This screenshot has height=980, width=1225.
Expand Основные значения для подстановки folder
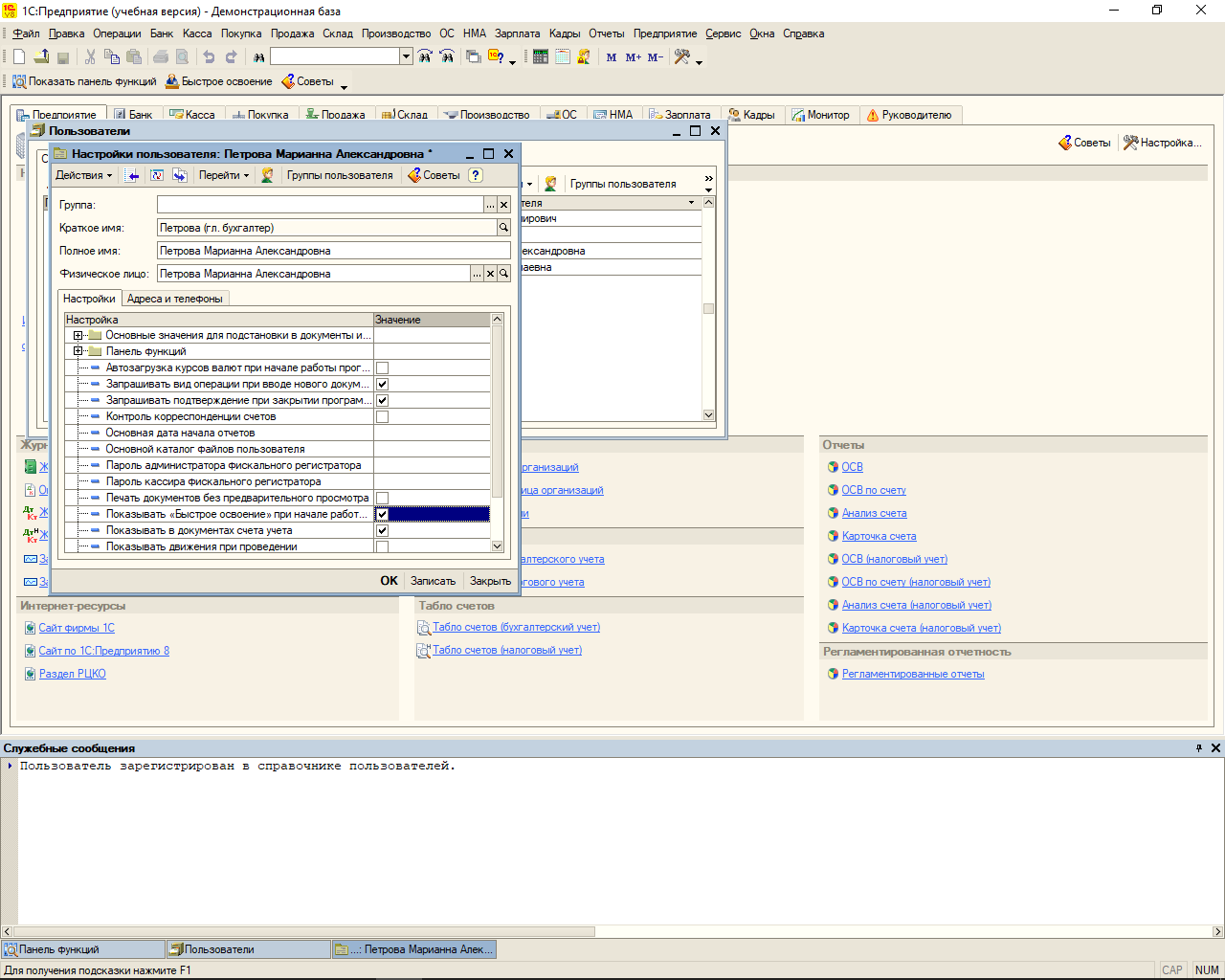[78, 335]
